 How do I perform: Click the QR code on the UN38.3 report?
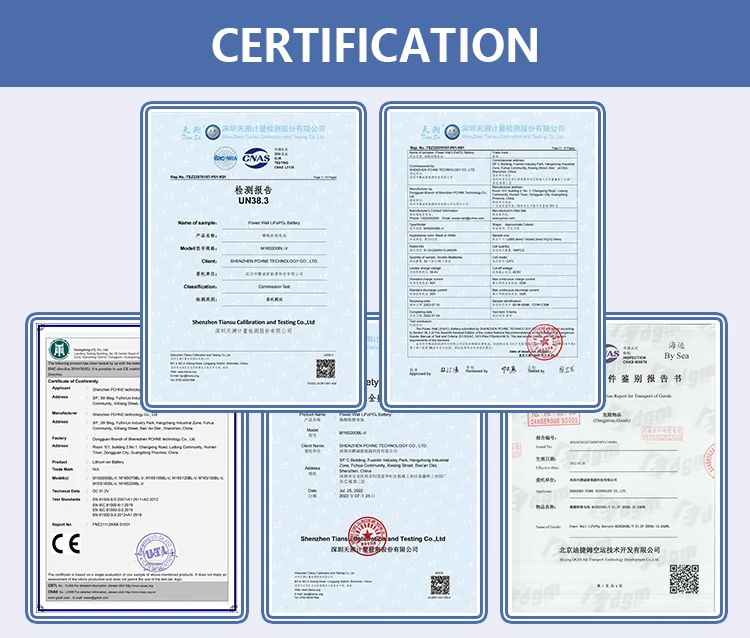tap(325, 369)
